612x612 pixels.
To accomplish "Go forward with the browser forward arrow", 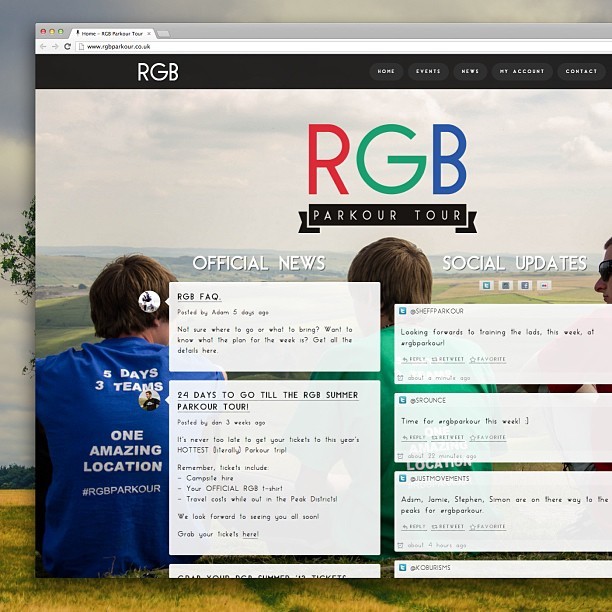I will pyautogui.click(x=55, y=46).
